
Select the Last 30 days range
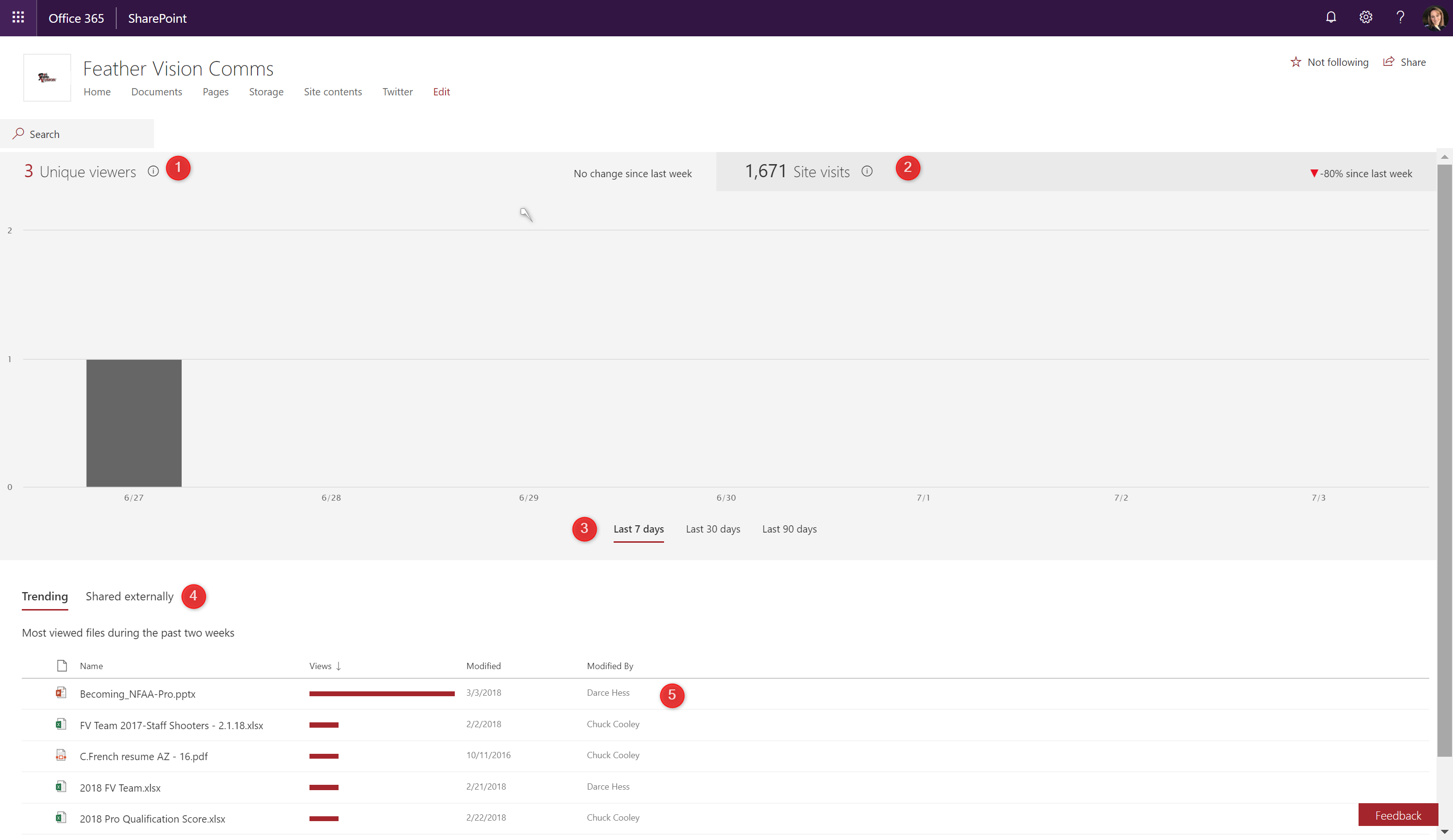712,529
